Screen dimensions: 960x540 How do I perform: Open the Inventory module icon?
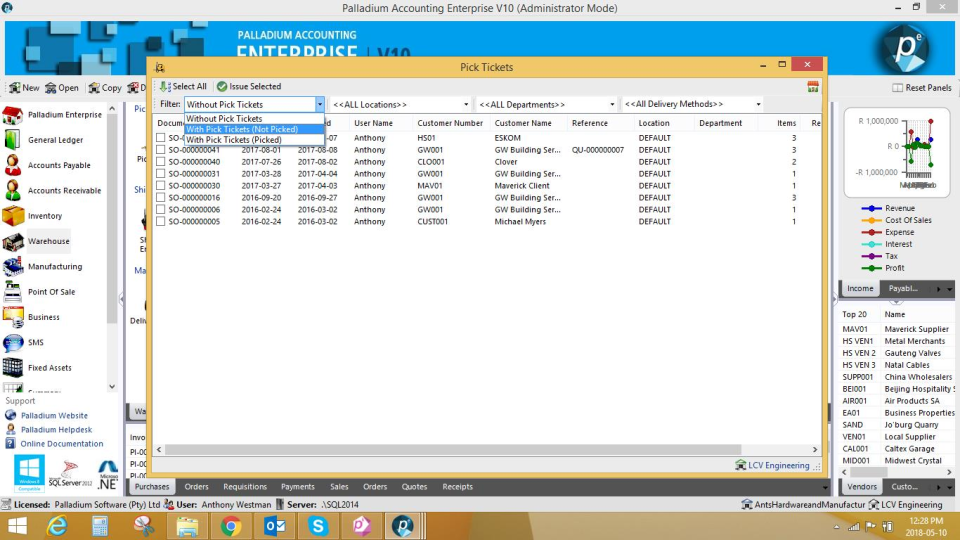(13, 216)
